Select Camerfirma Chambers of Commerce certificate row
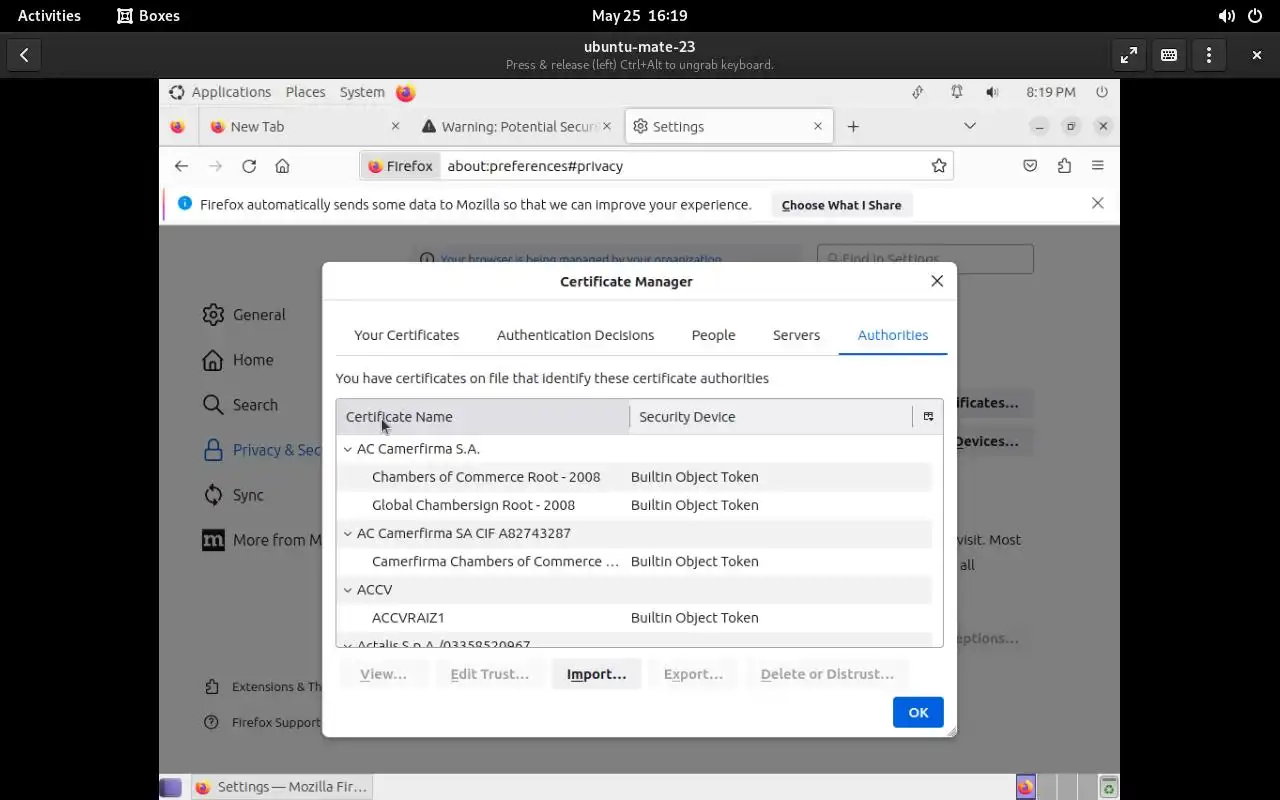The height and width of the screenshot is (800, 1280). click(x=634, y=561)
